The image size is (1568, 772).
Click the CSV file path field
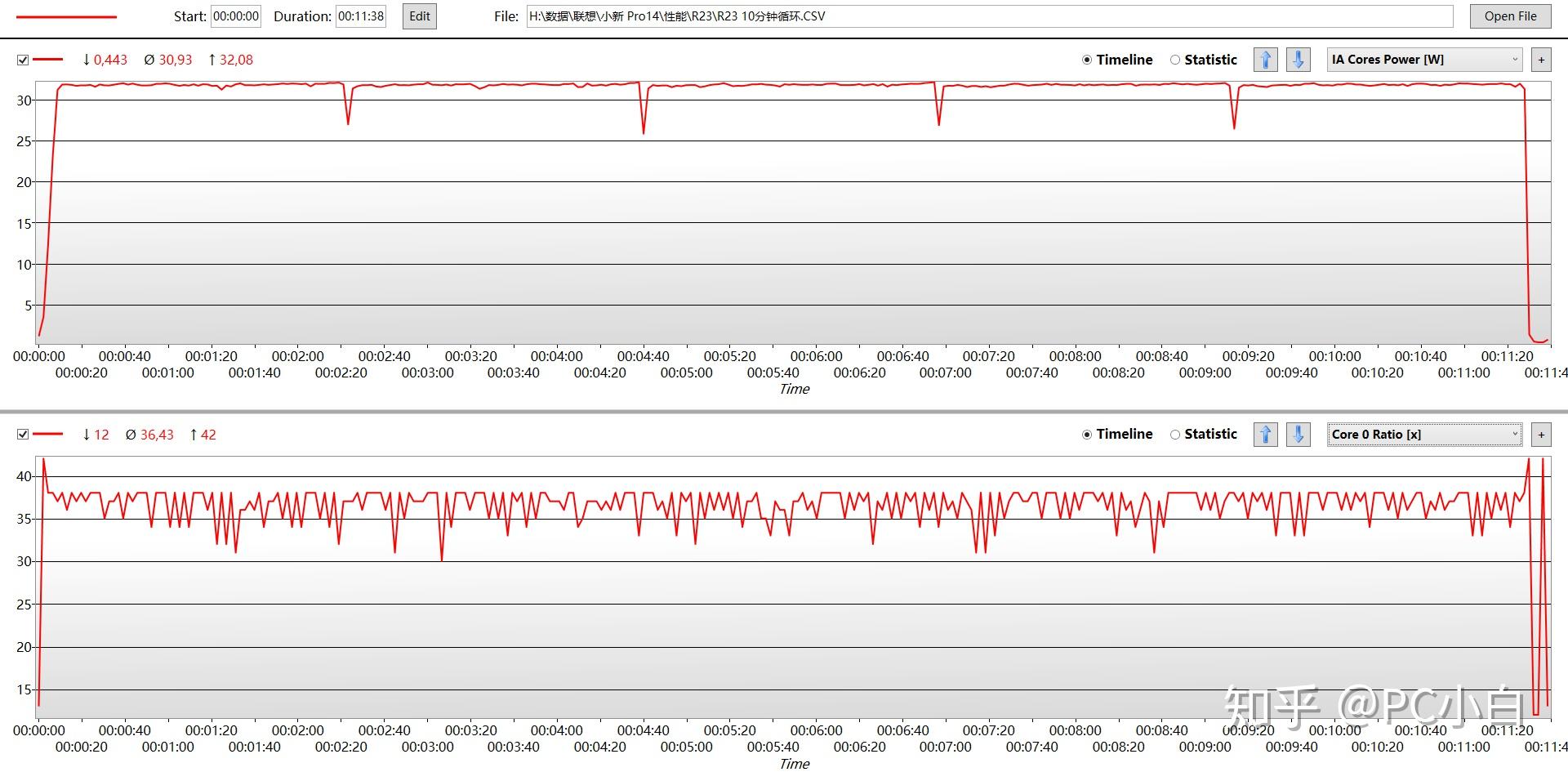tap(990, 16)
